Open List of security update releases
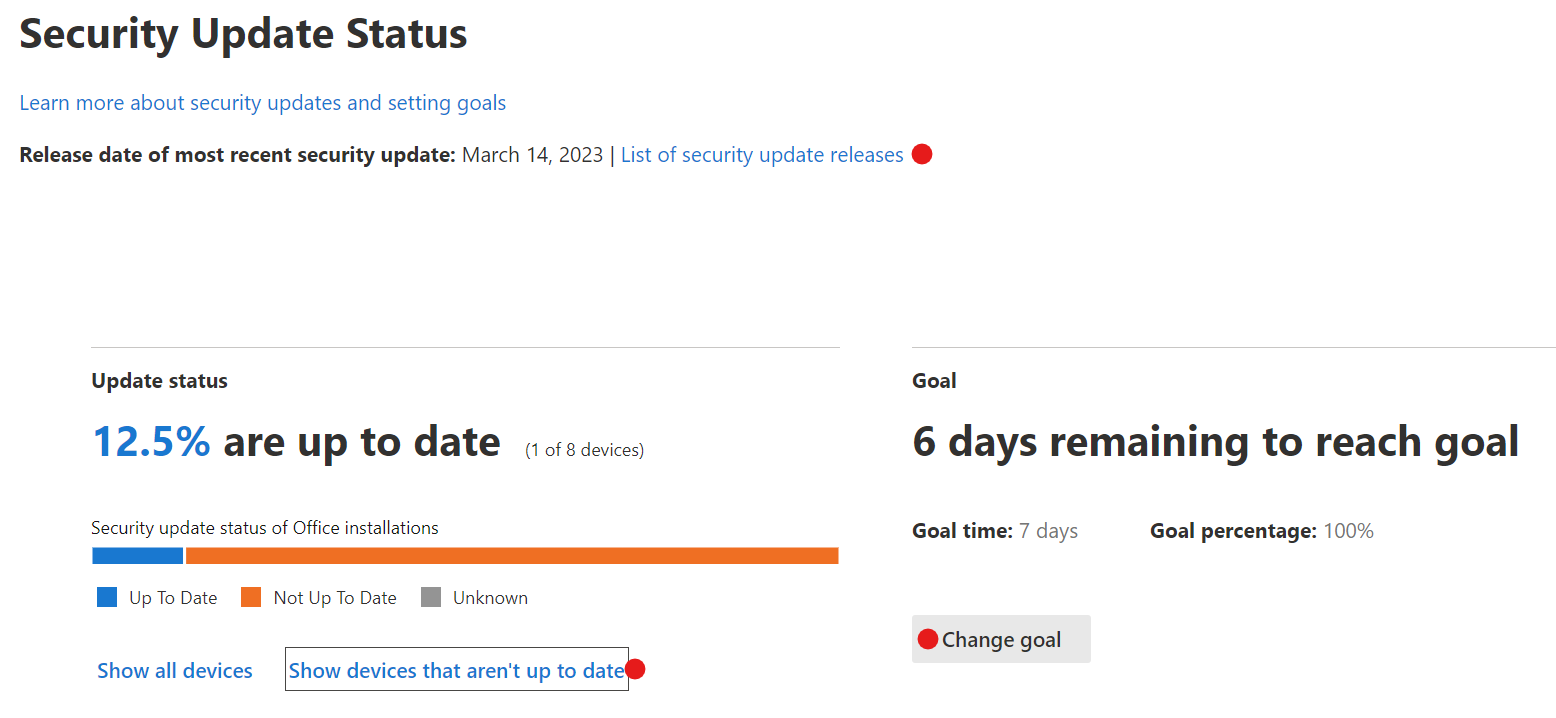The height and width of the screenshot is (718, 1556). point(762,154)
